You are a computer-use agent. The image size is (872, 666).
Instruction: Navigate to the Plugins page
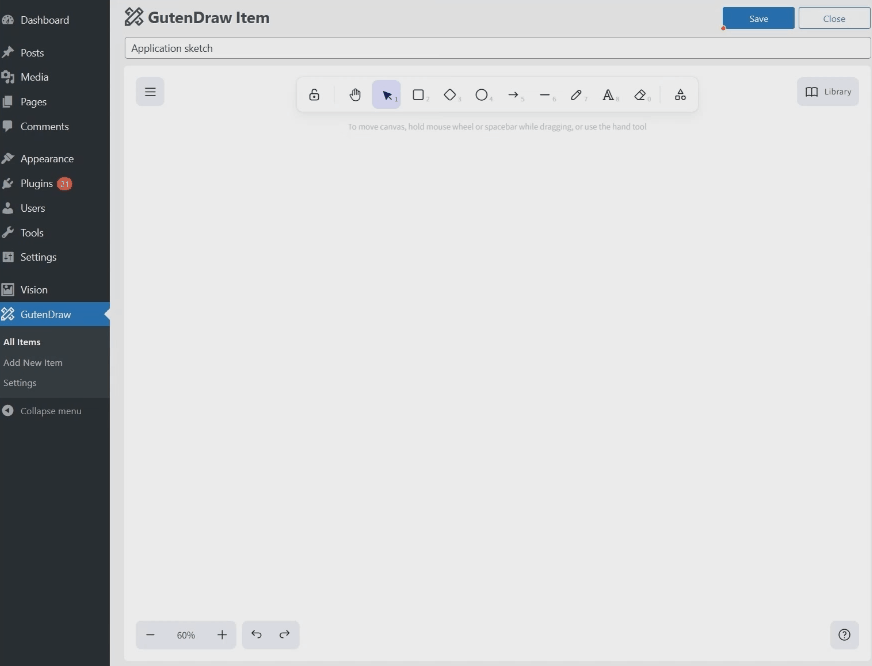(x=35, y=183)
